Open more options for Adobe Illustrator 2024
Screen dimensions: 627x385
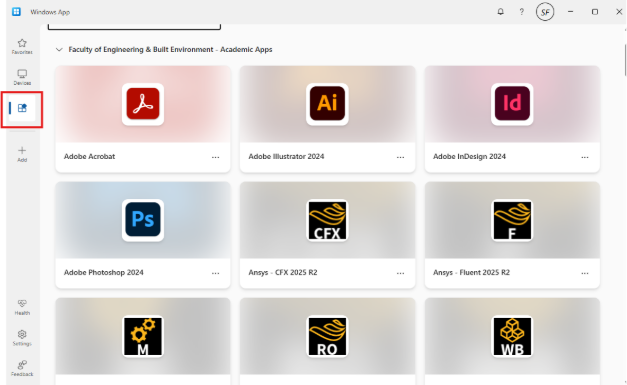tap(400, 157)
